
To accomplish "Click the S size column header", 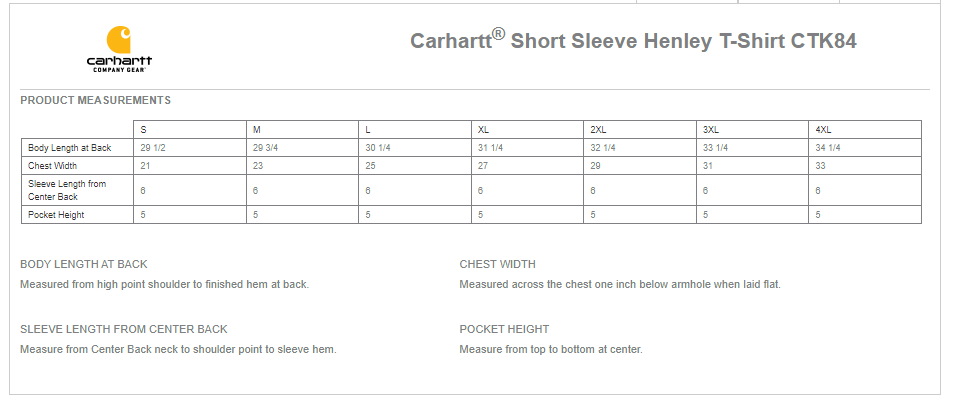I will (144, 130).
